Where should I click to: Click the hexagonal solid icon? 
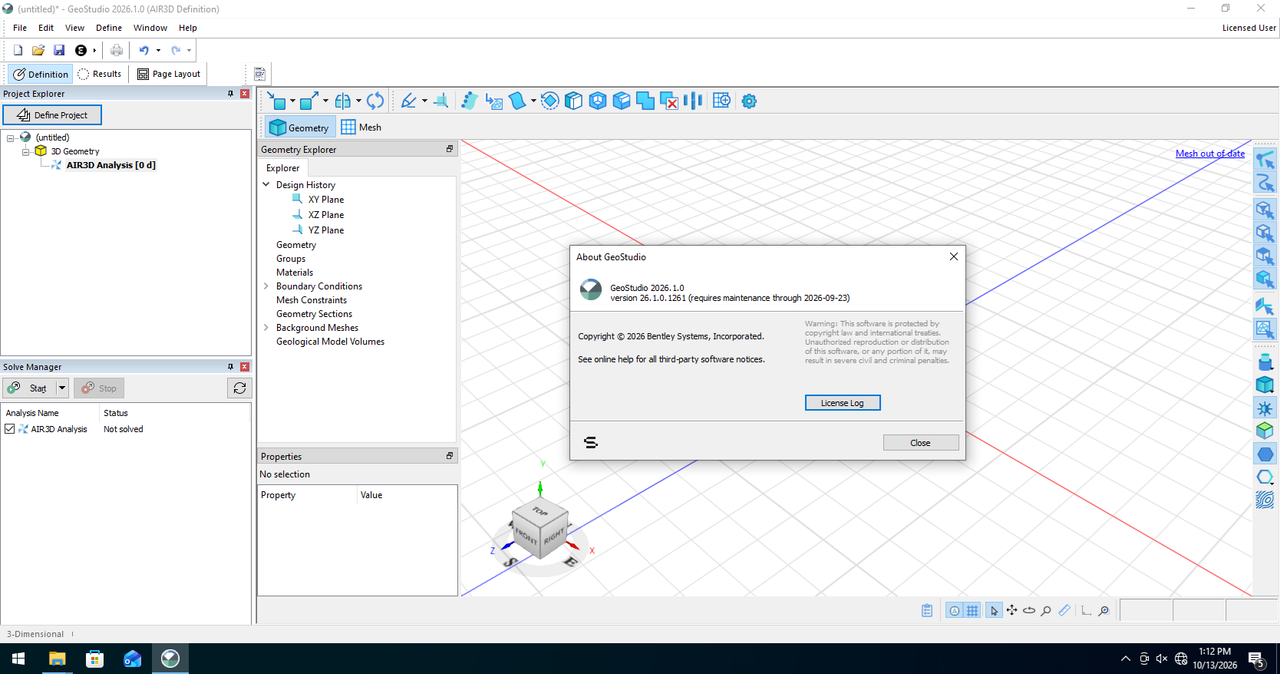coord(597,100)
